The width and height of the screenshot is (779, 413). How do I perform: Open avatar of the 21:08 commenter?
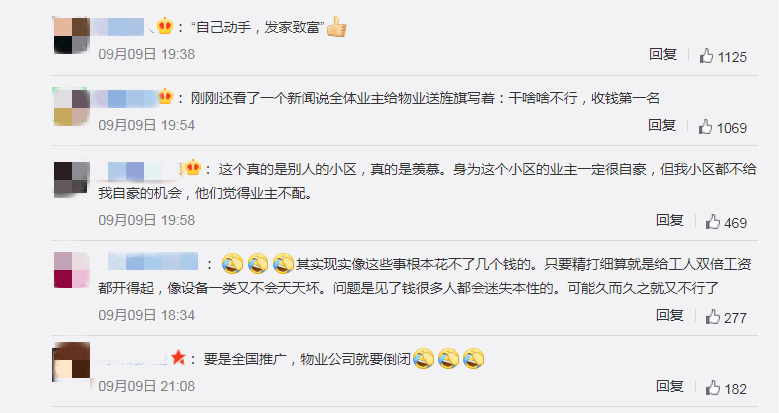(72, 362)
